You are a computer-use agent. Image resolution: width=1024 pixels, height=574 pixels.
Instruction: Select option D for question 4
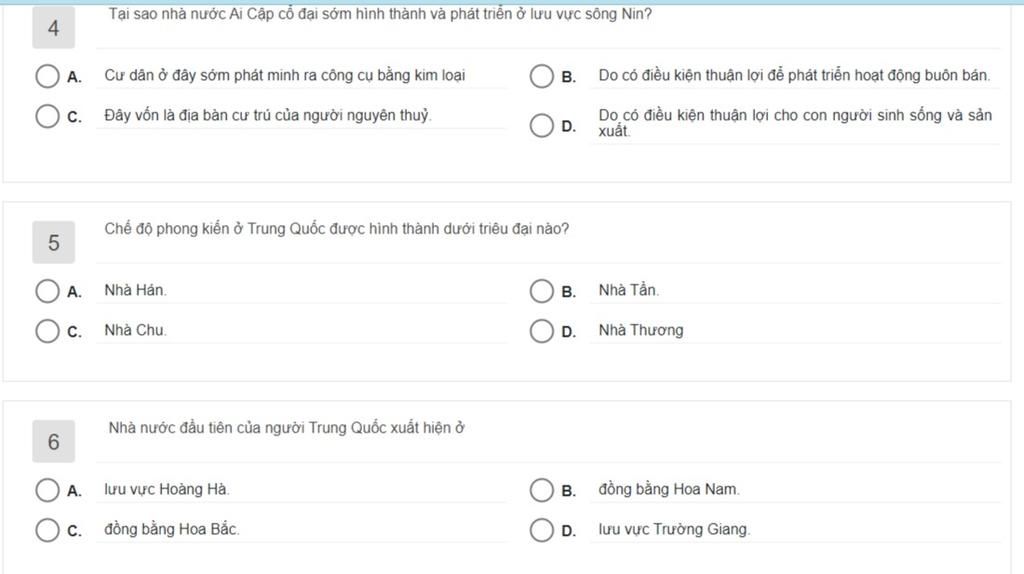pyautogui.click(x=541, y=125)
